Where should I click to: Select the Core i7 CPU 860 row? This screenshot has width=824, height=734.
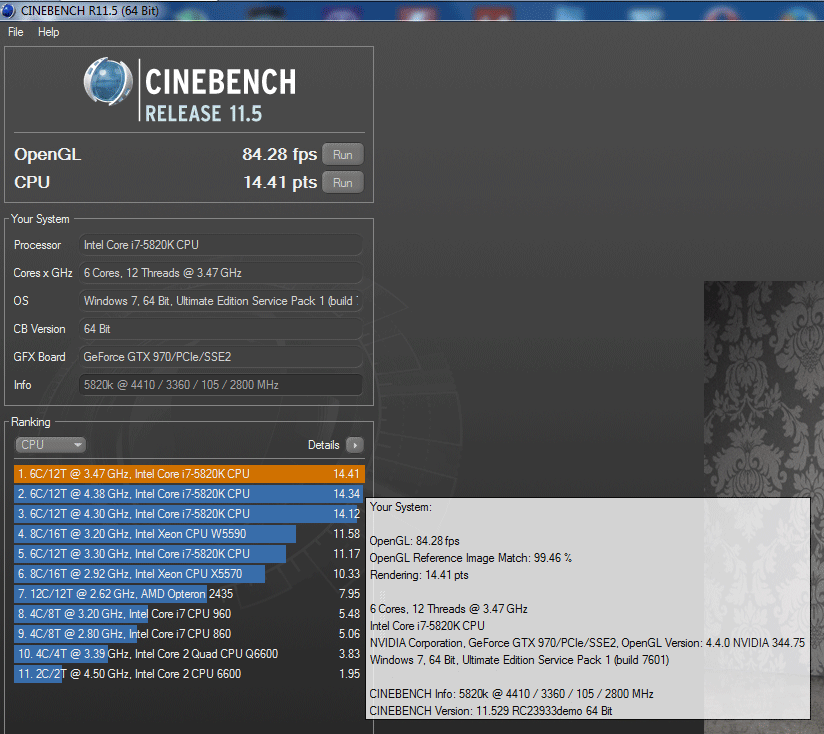pyautogui.click(x=189, y=634)
